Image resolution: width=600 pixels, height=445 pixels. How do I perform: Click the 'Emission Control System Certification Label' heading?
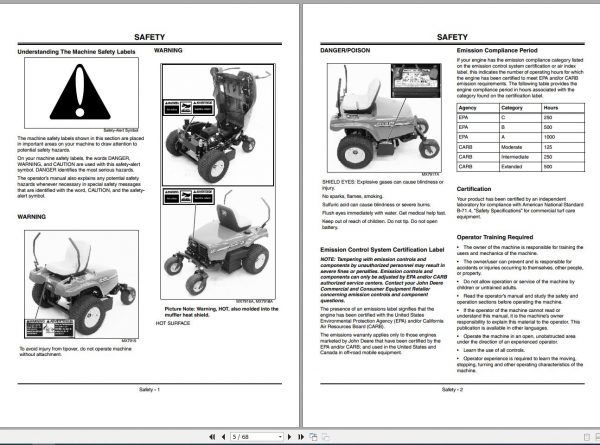(382, 249)
